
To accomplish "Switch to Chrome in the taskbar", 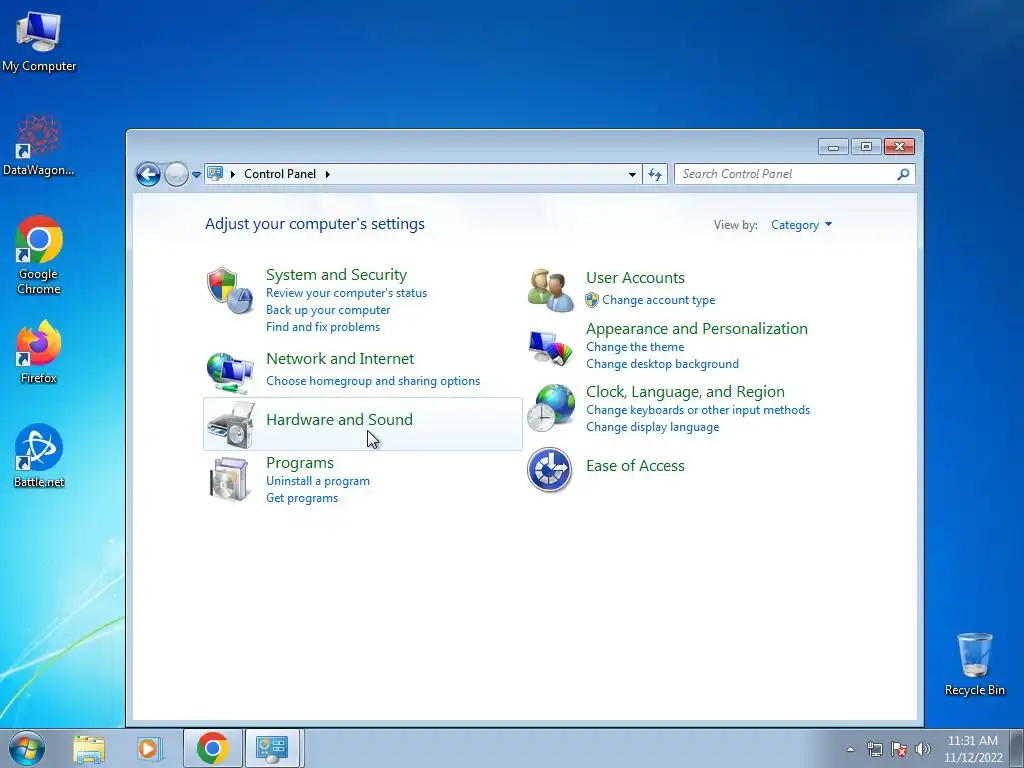I will (212, 748).
